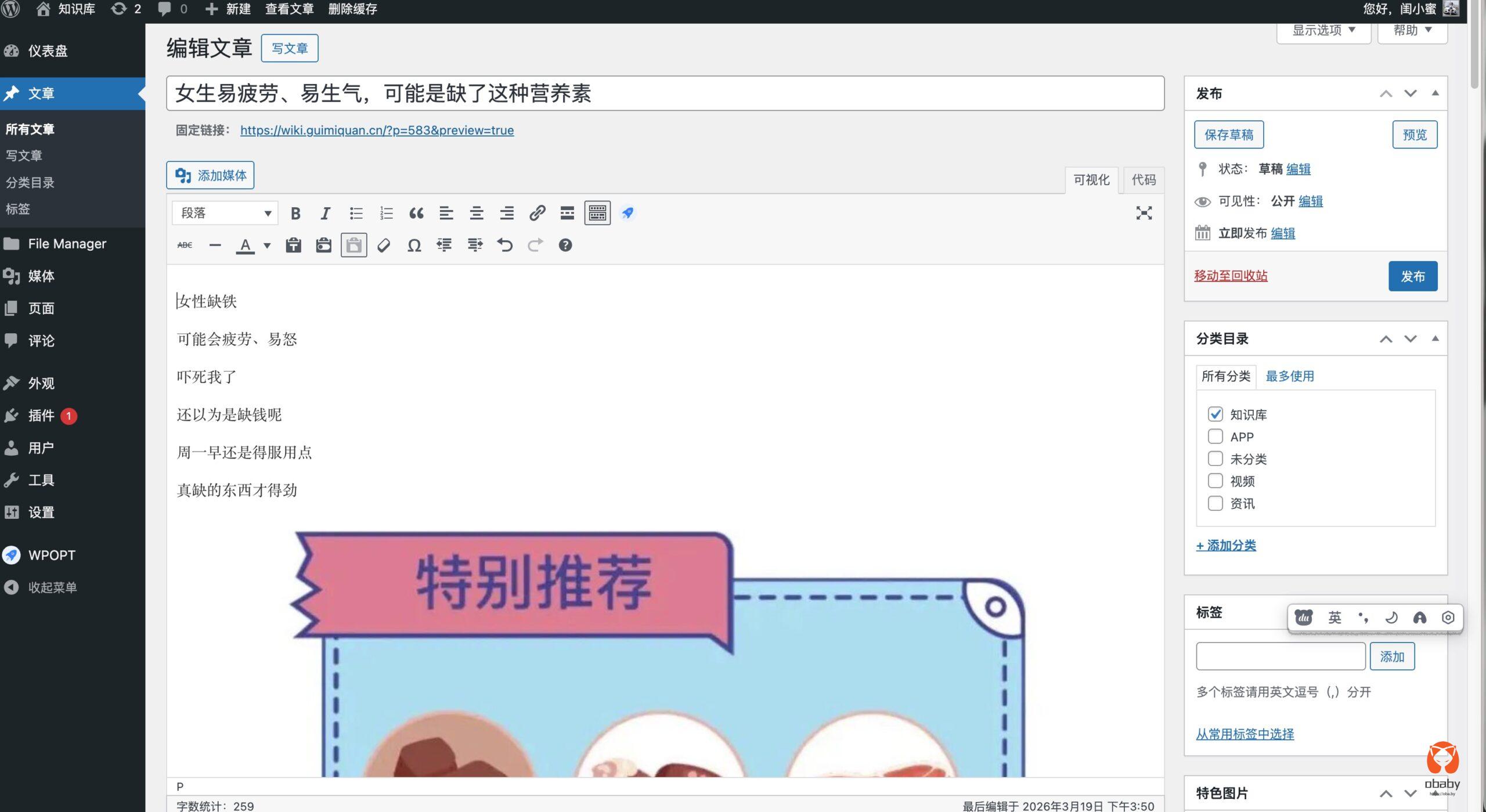Expand the text color dropdown arrow
Screen dimensions: 1486x812
point(267,245)
